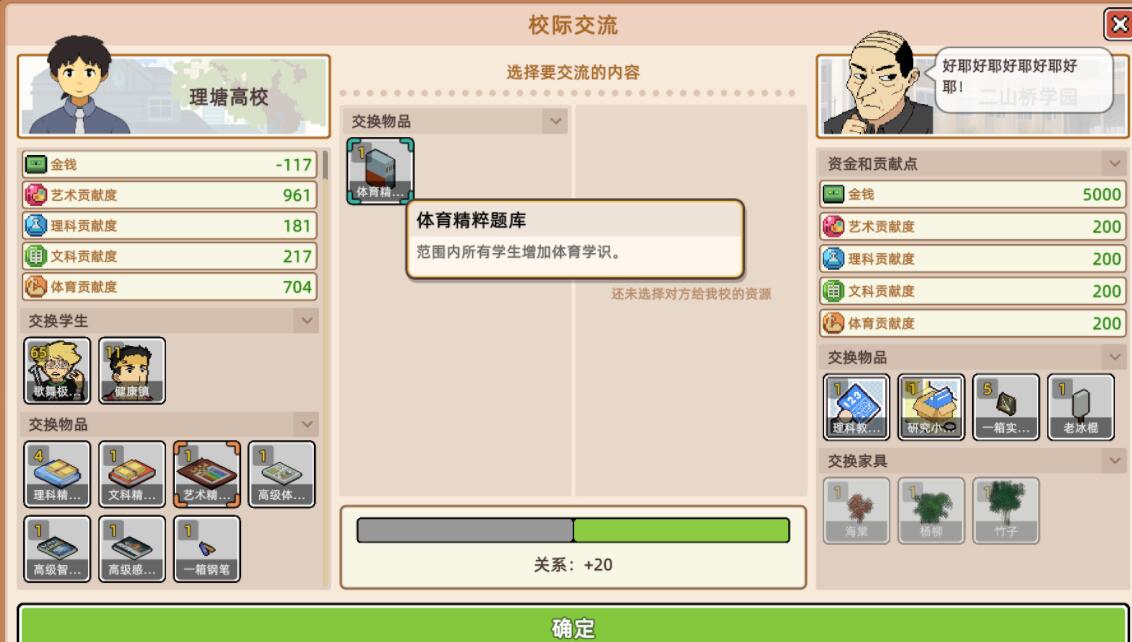Select the 文科精粹 item icon
Screen dimensions: 1132x642
click(x=132, y=474)
